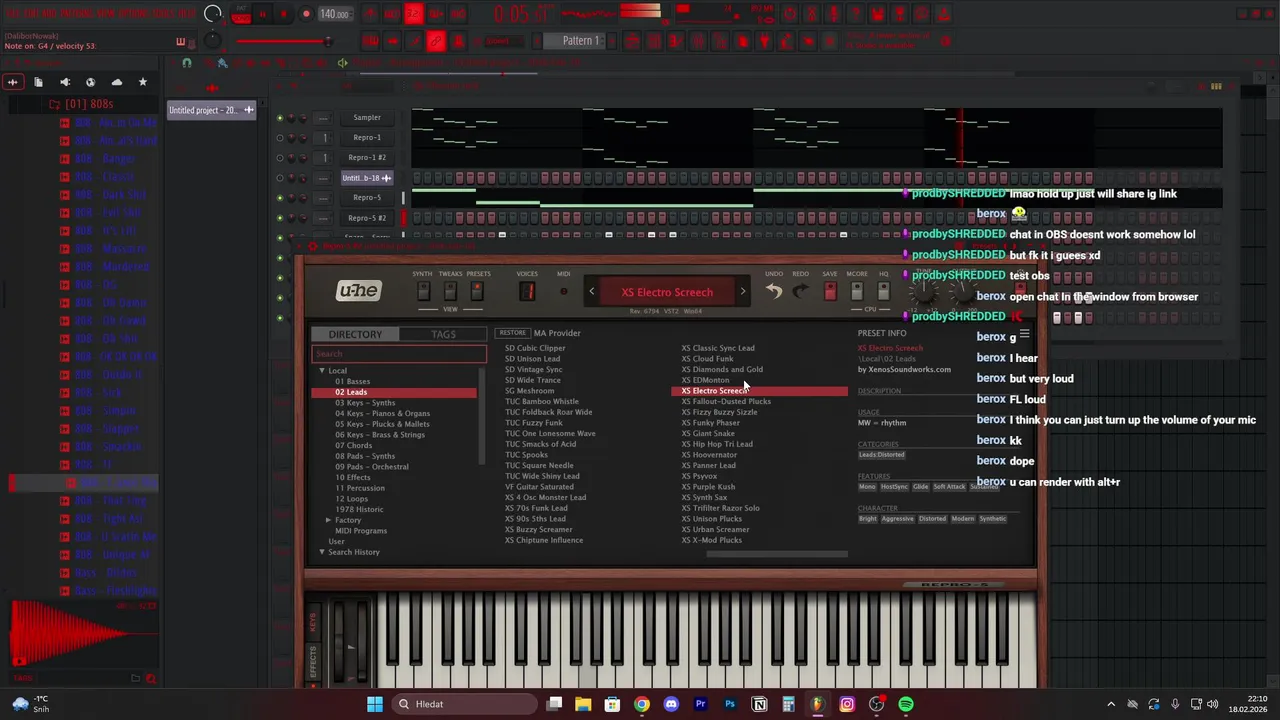
Task: Open the Pattern 1 selector
Action: pyautogui.click(x=581, y=41)
